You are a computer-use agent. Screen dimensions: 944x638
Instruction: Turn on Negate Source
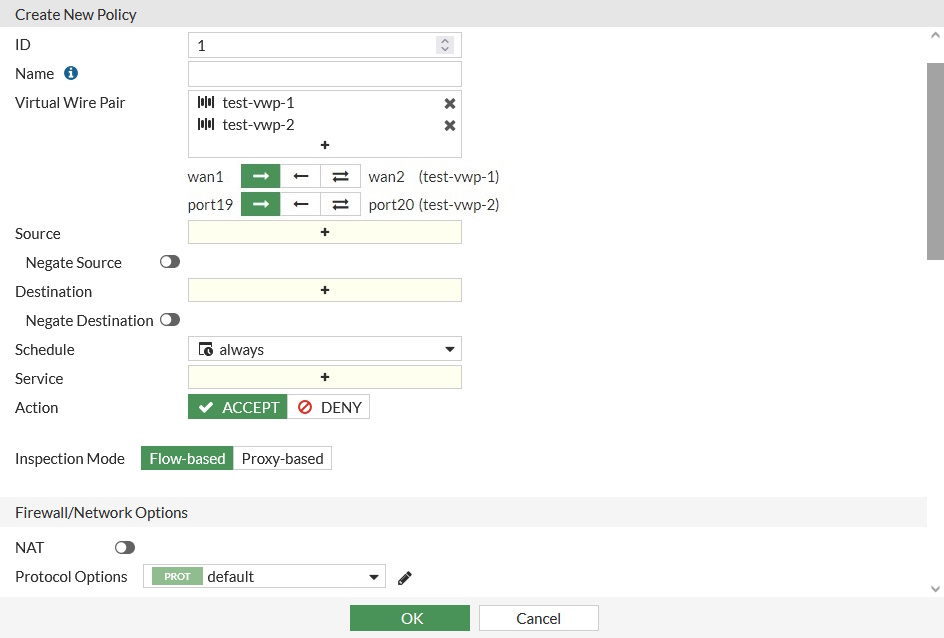[169, 261]
